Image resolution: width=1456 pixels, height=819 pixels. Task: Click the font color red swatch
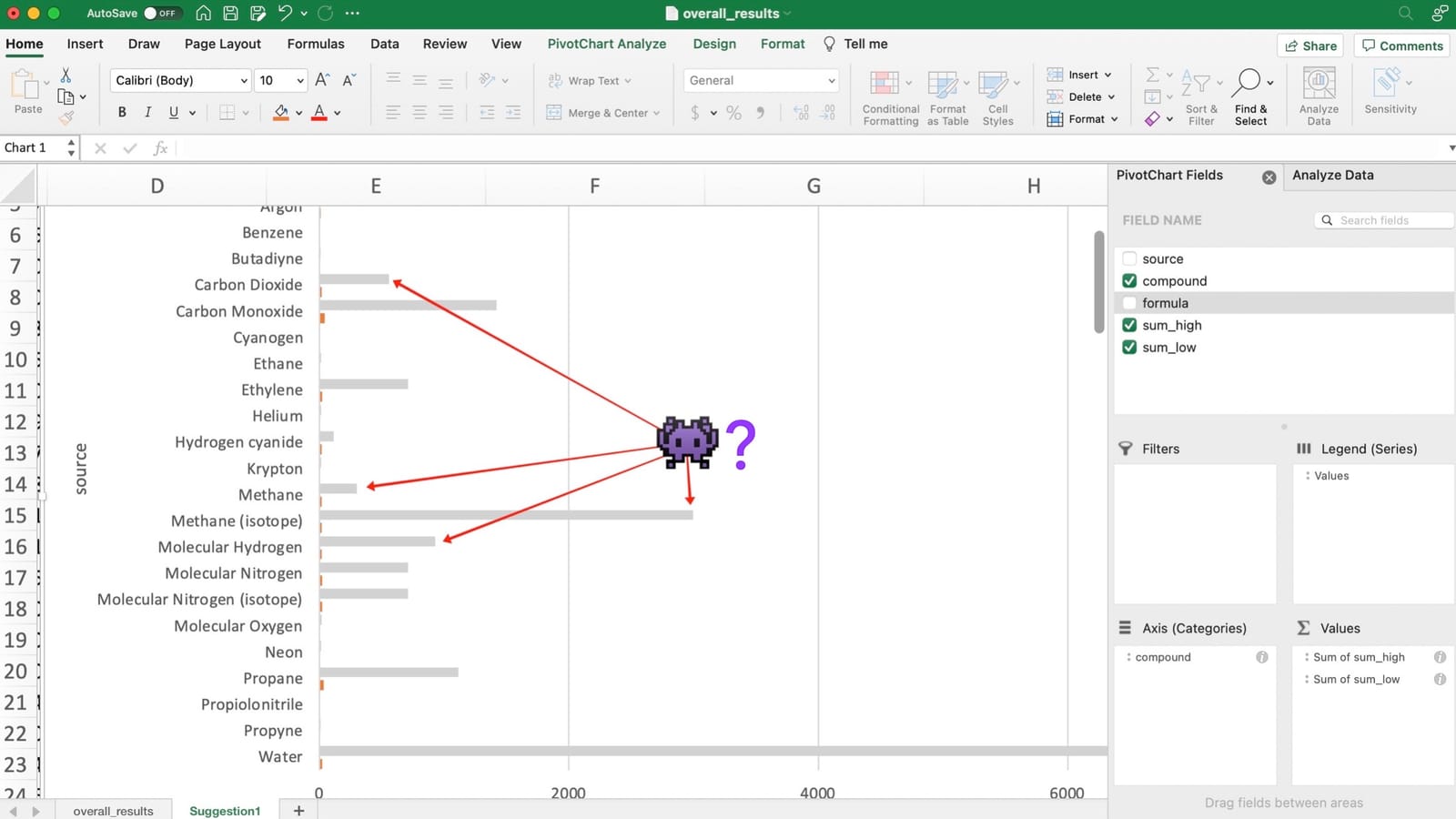(x=319, y=112)
